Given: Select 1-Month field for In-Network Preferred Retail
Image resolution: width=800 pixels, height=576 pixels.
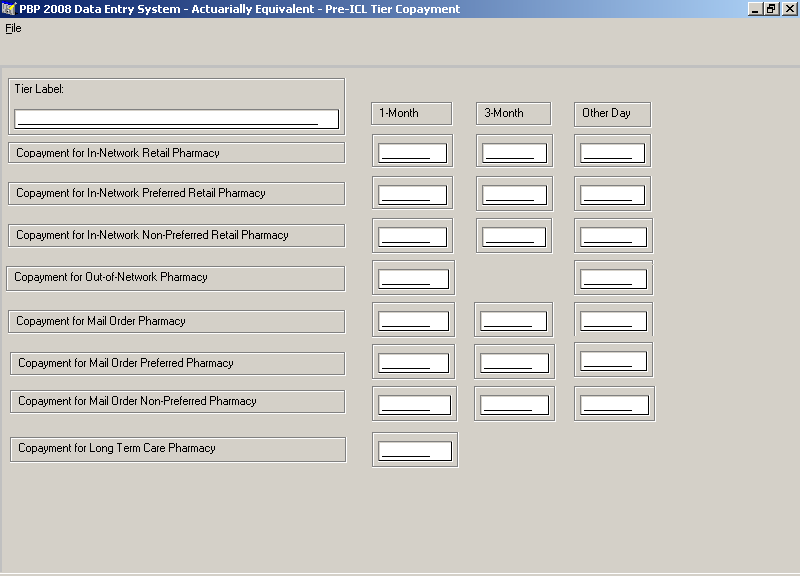Looking at the screenshot, I should coord(412,194).
